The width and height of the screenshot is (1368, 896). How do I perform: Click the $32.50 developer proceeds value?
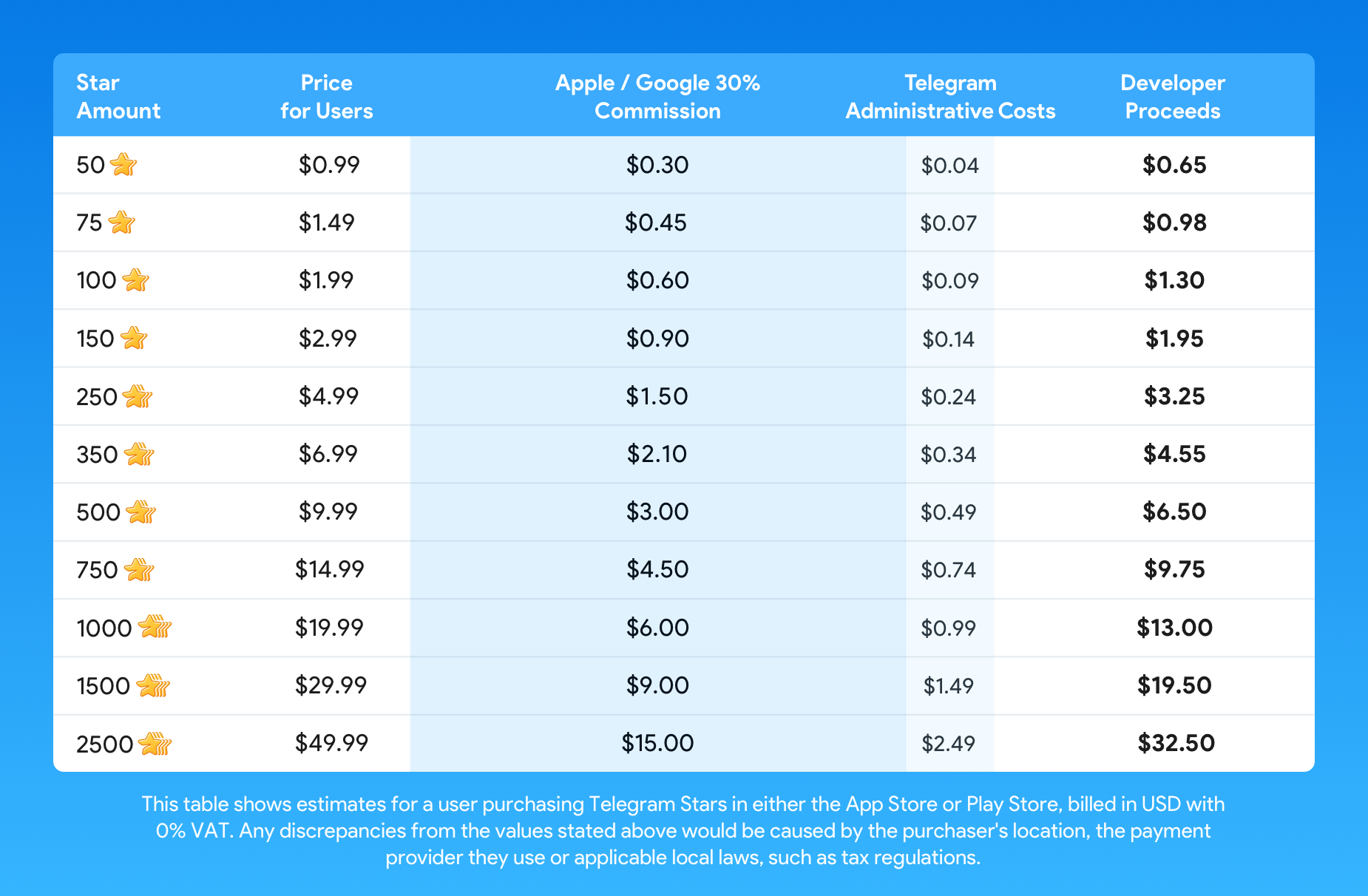click(1176, 743)
